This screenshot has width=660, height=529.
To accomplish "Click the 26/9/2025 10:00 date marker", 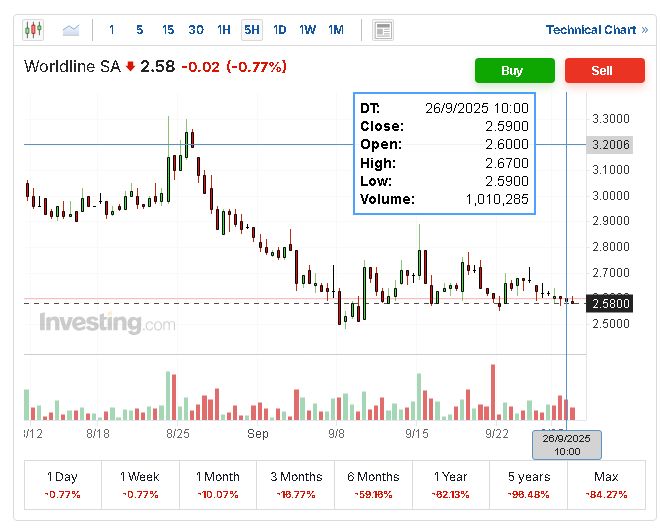I will (567, 445).
